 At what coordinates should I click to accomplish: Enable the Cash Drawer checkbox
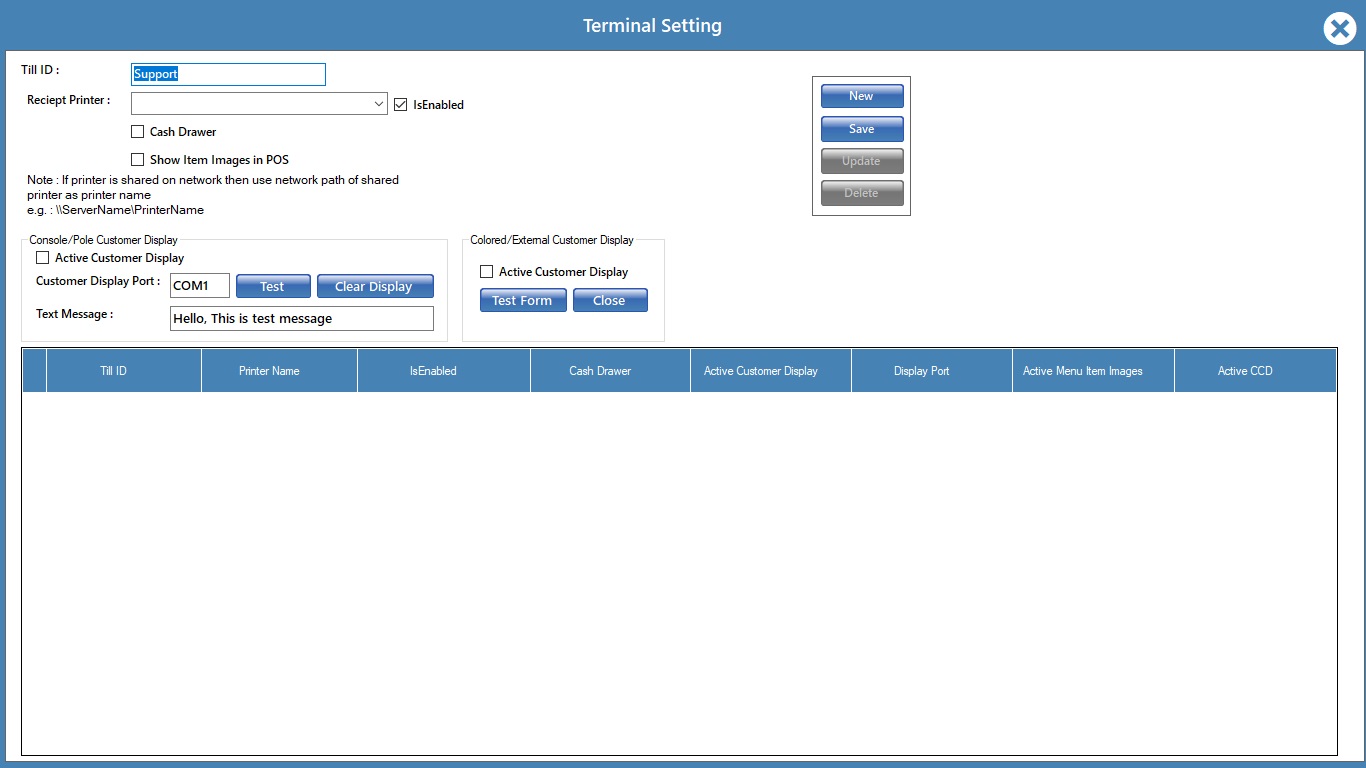tap(138, 132)
